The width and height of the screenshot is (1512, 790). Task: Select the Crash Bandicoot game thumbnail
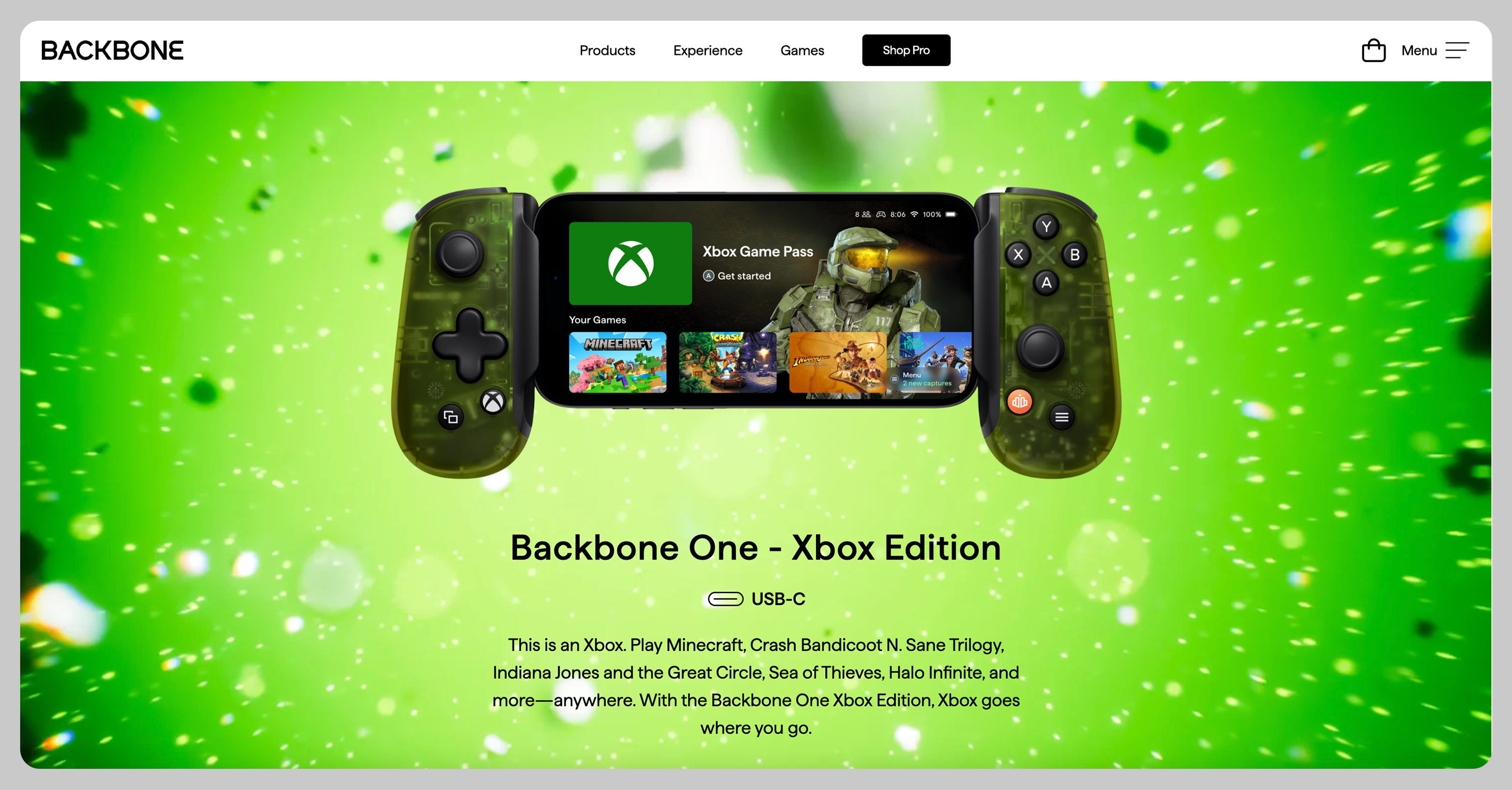(x=727, y=362)
